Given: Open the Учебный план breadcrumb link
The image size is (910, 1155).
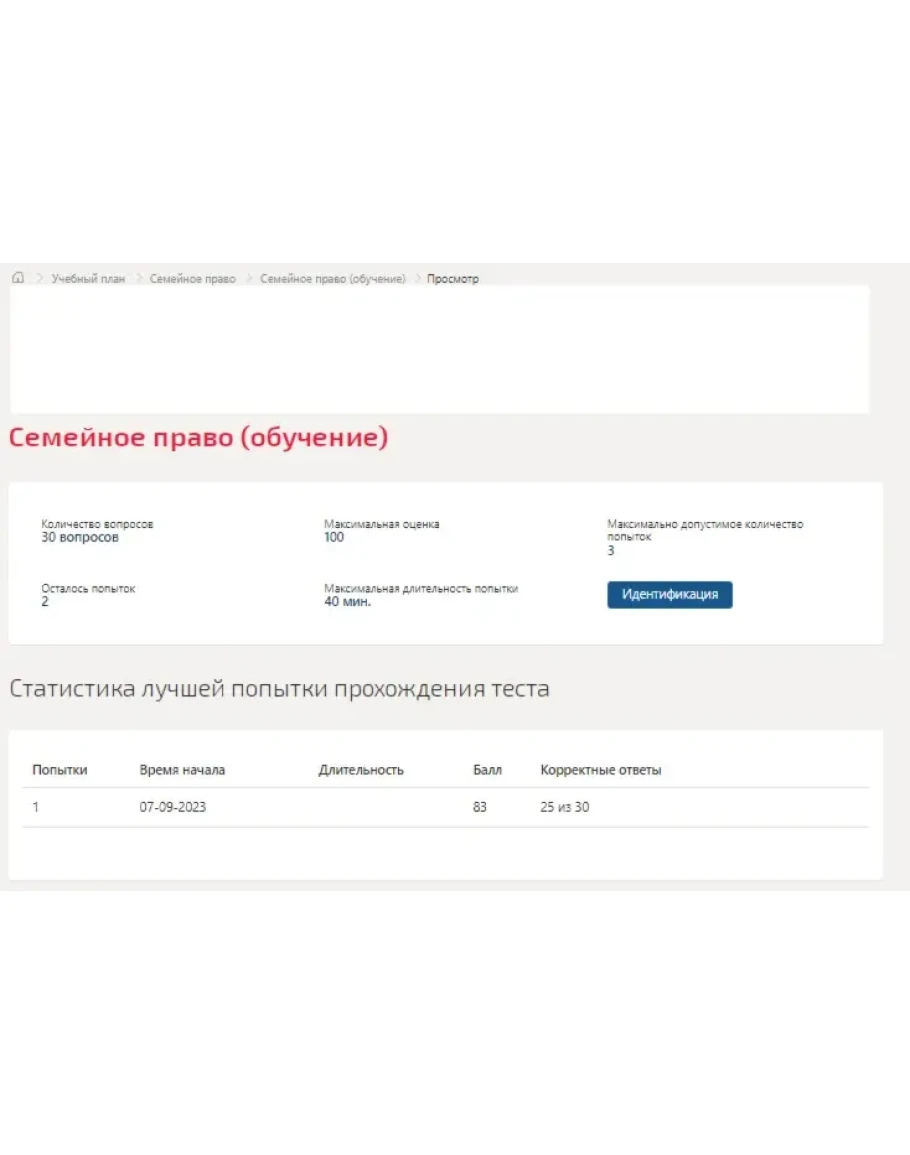Looking at the screenshot, I should coord(88,279).
